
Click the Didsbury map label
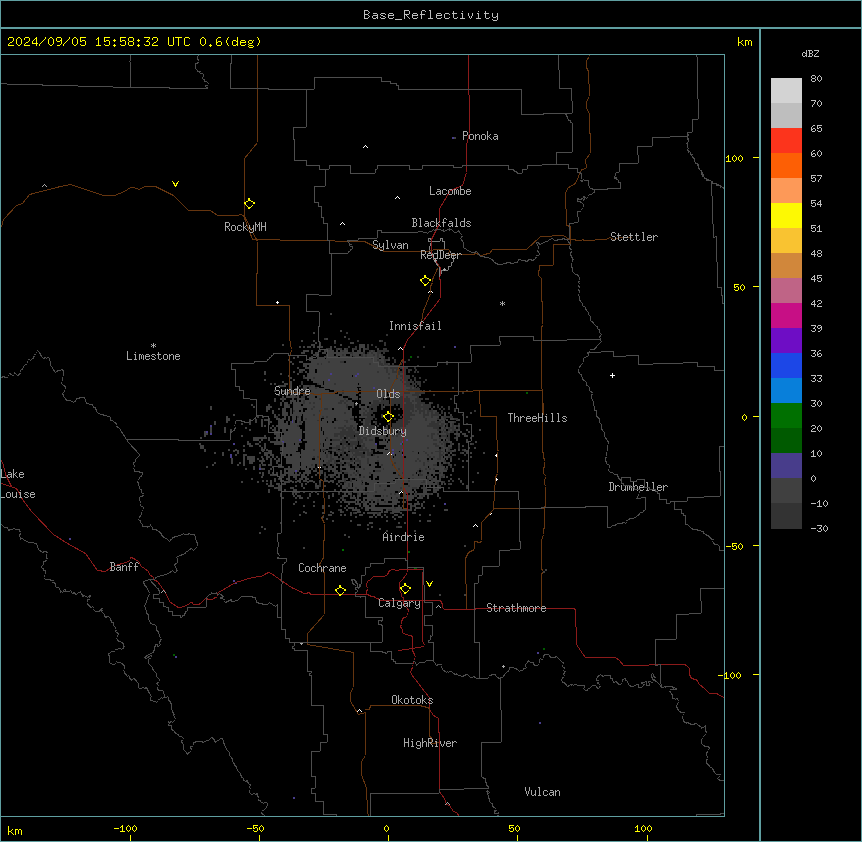pyautogui.click(x=383, y=431)
